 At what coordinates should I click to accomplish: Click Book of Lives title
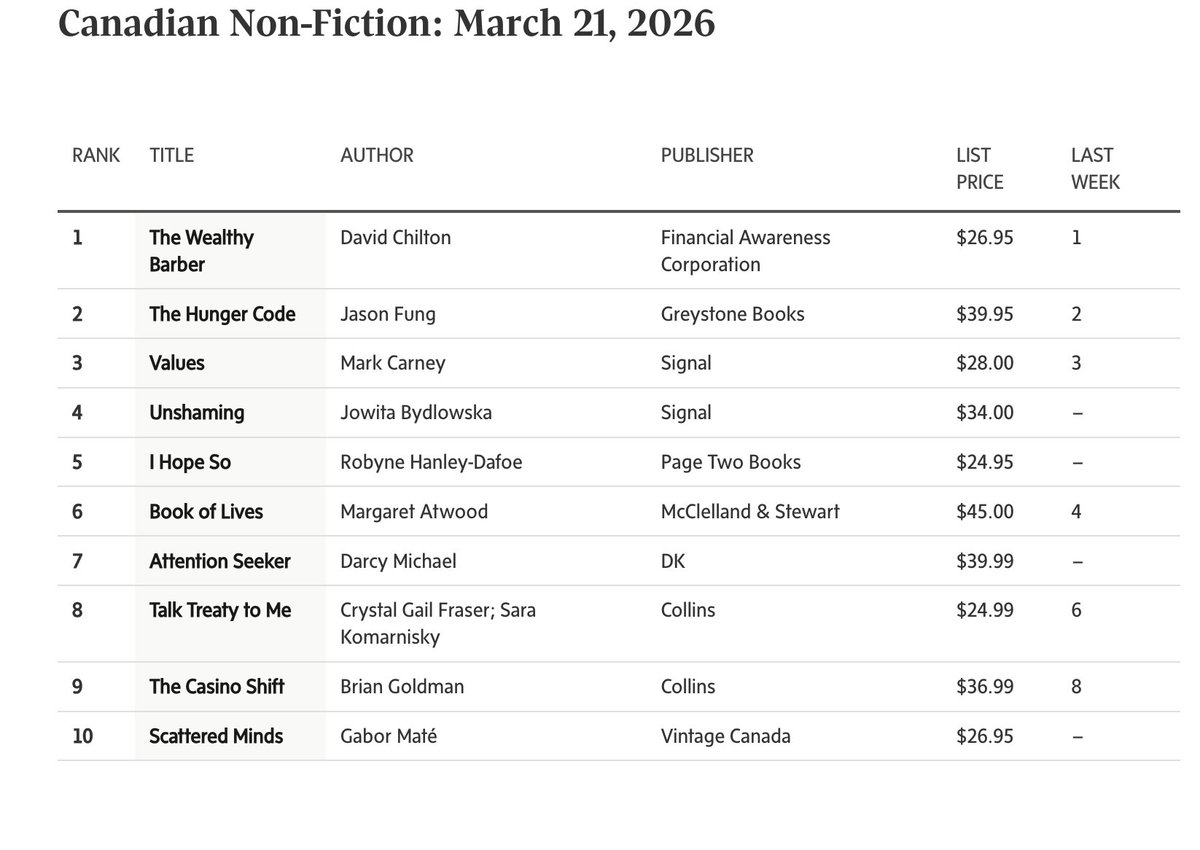coord(206,511)
